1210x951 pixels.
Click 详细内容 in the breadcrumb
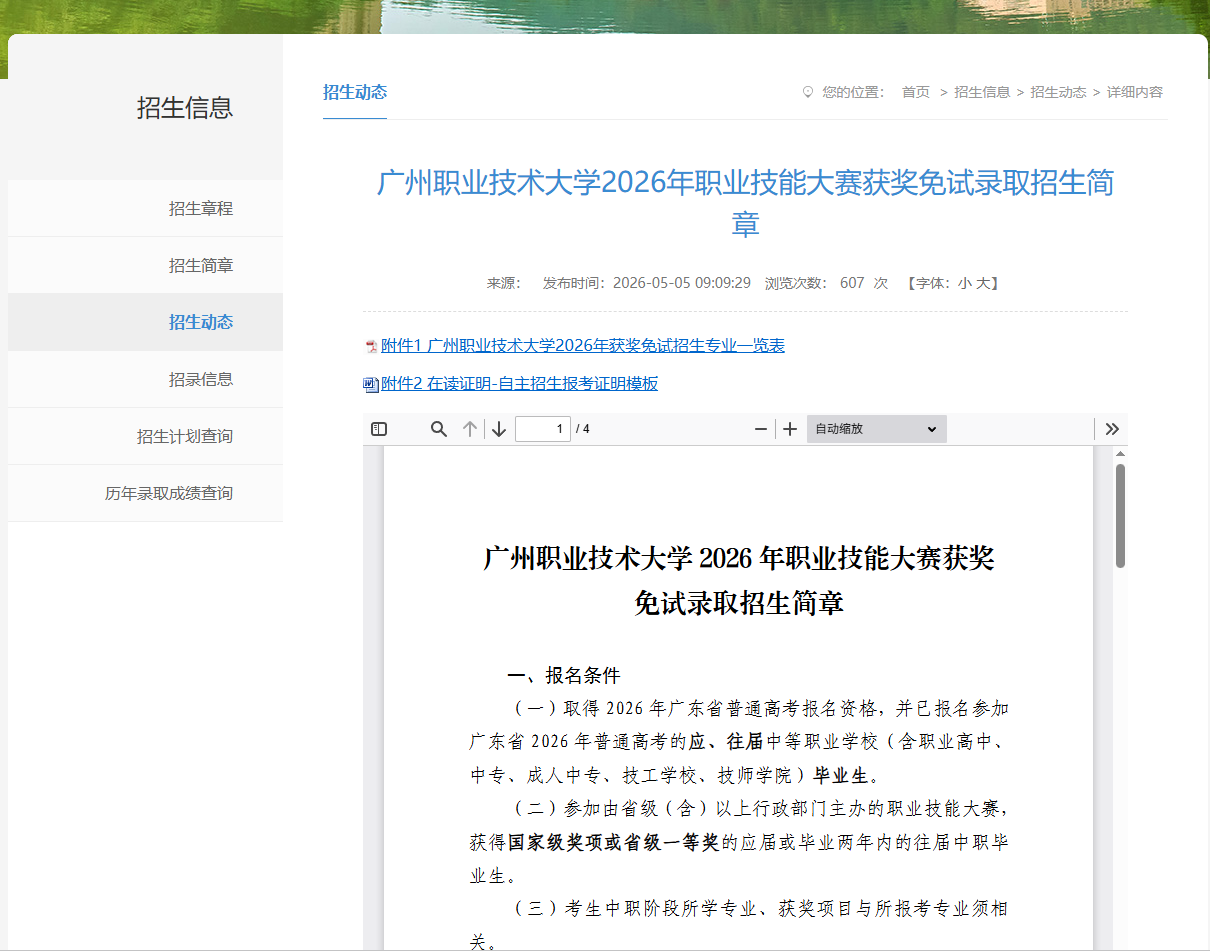tap(1135, 92)
